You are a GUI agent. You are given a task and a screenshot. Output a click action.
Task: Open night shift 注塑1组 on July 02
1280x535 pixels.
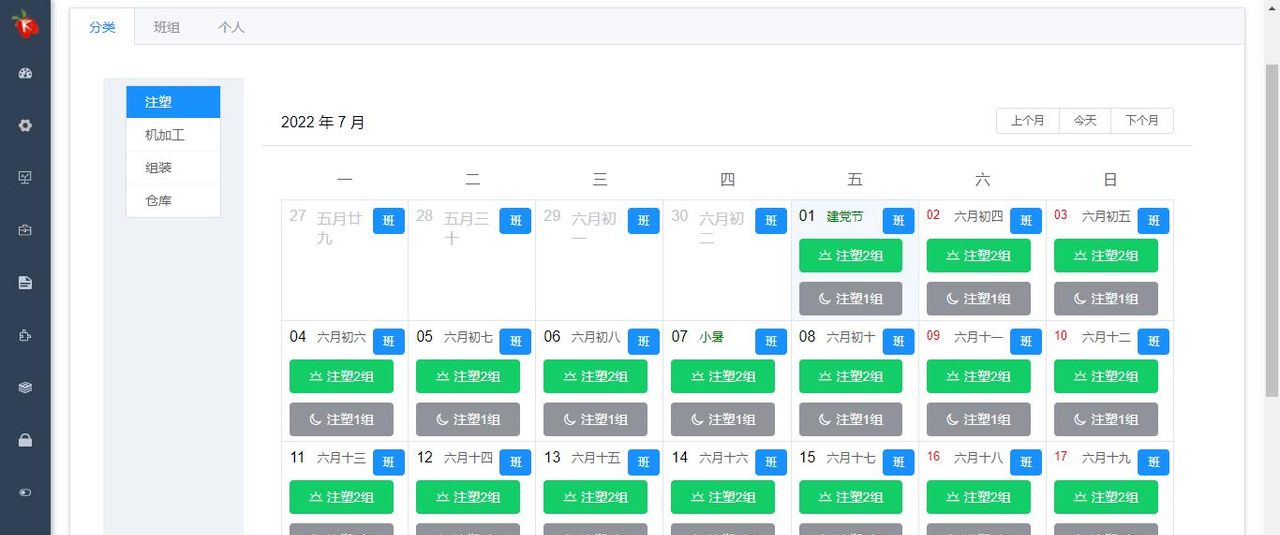[x=978, y=298]
